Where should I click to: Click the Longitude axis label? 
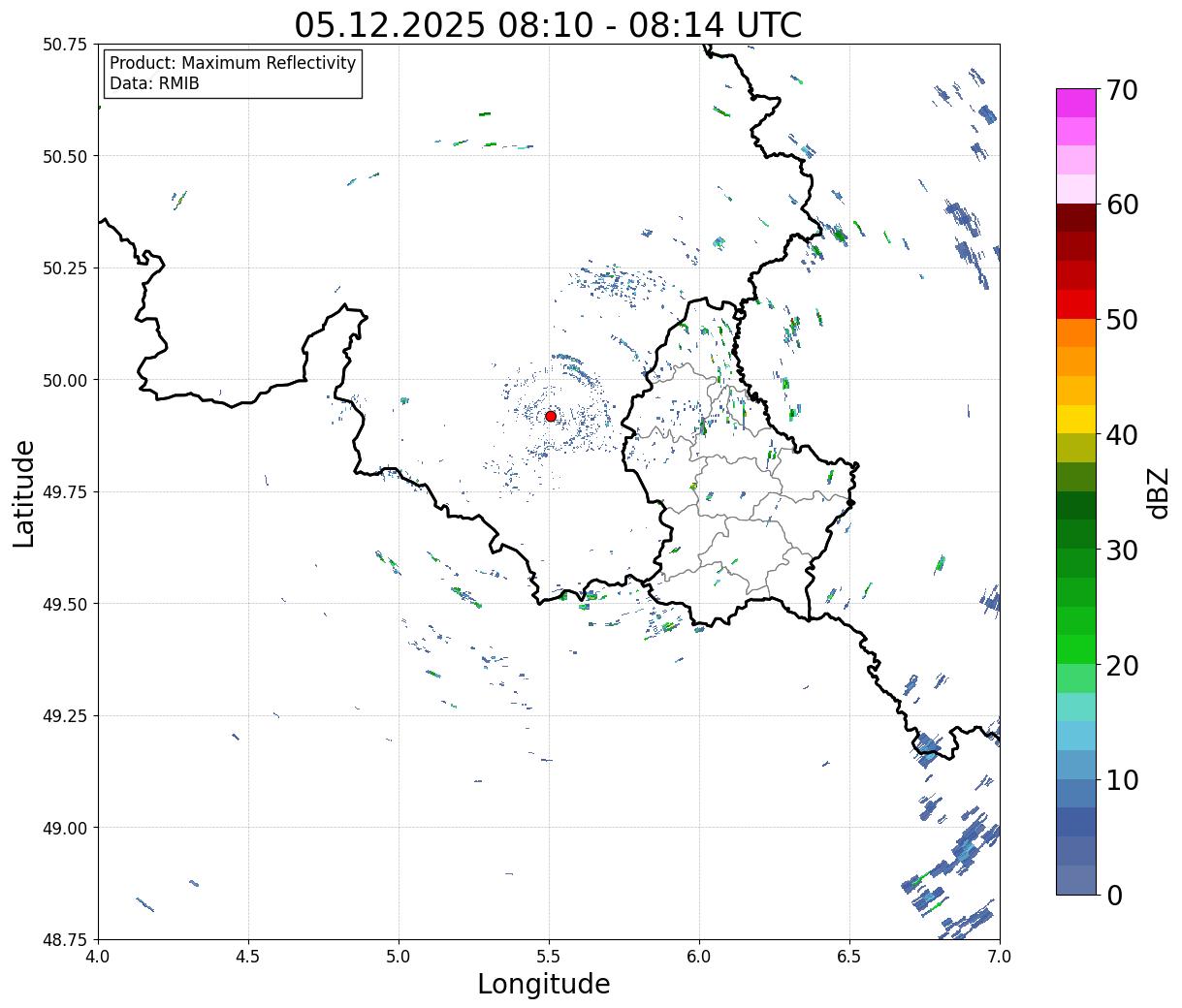click(544, 984)
